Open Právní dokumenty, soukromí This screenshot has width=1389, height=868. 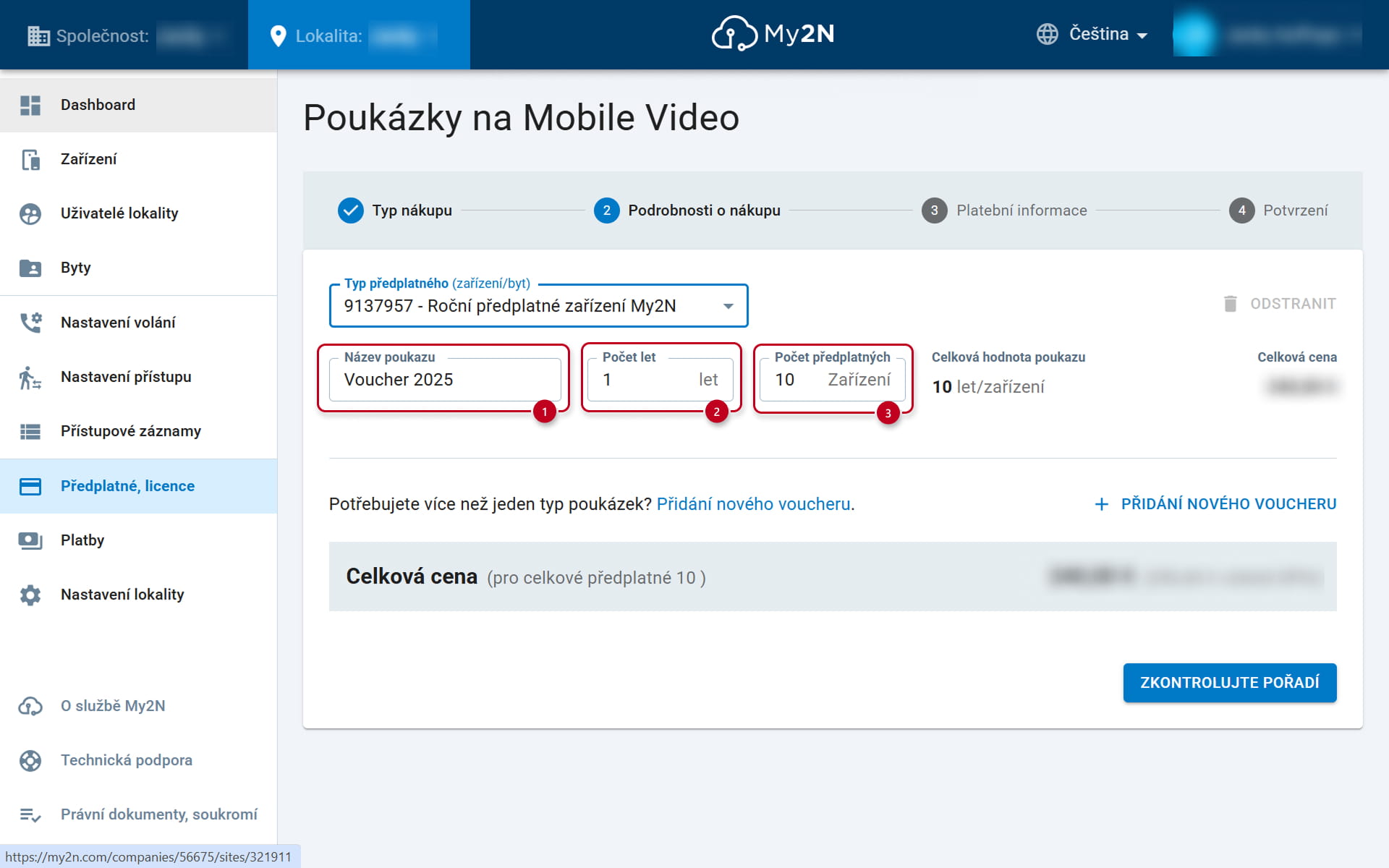[138, 814]
